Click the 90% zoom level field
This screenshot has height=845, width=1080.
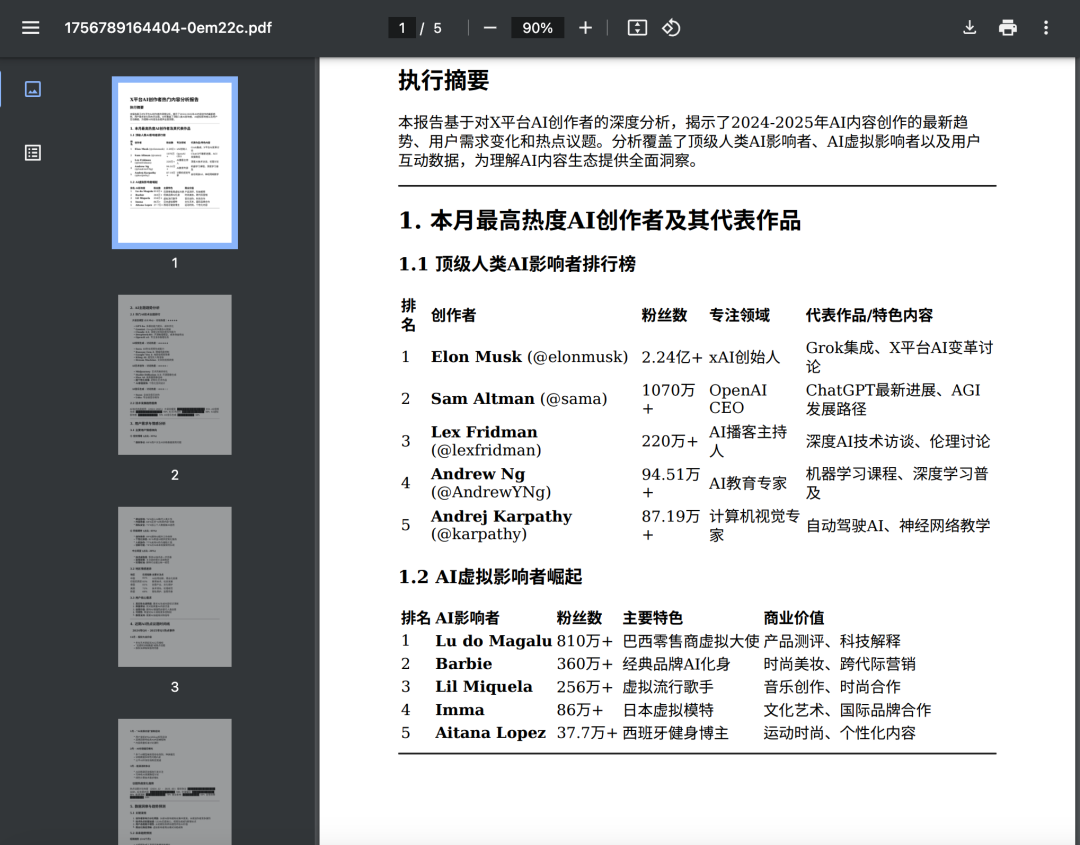coord(537,28)
